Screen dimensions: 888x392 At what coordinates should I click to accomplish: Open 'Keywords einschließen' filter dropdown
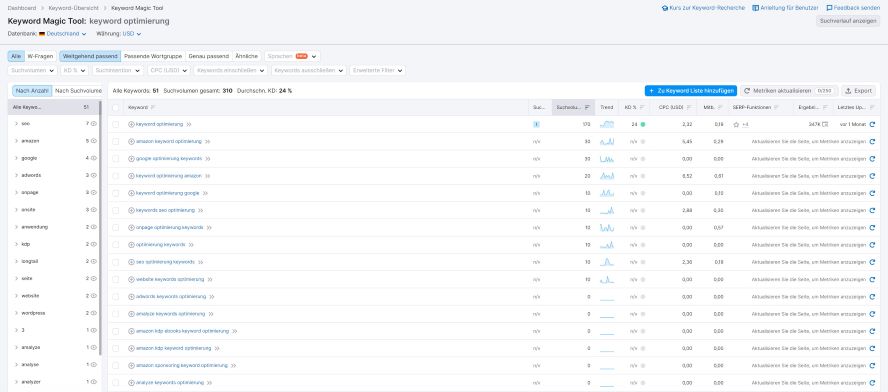point(230,71)
